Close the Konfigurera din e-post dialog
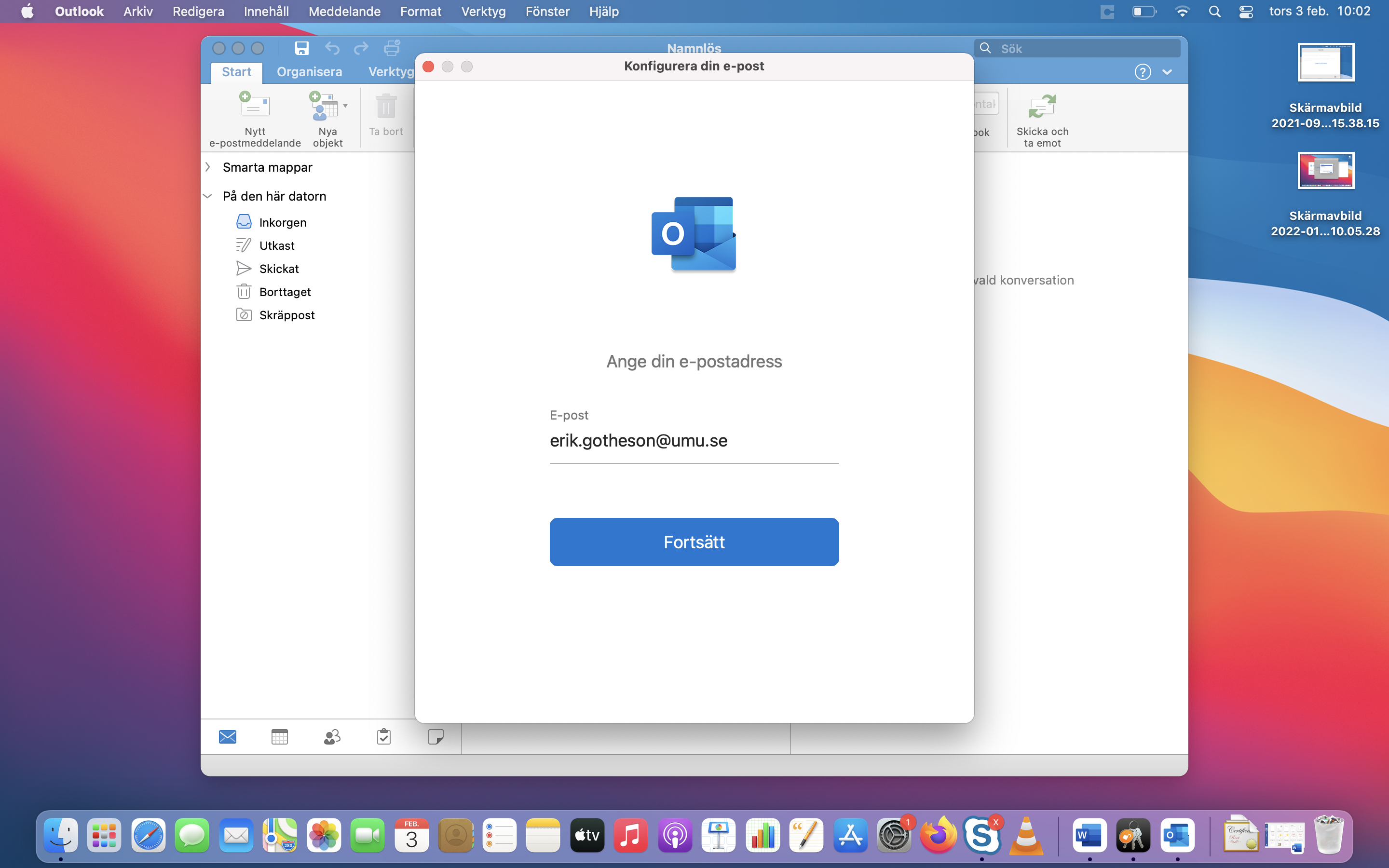This screenshot has height=868, width=1389. pos(428,67)
